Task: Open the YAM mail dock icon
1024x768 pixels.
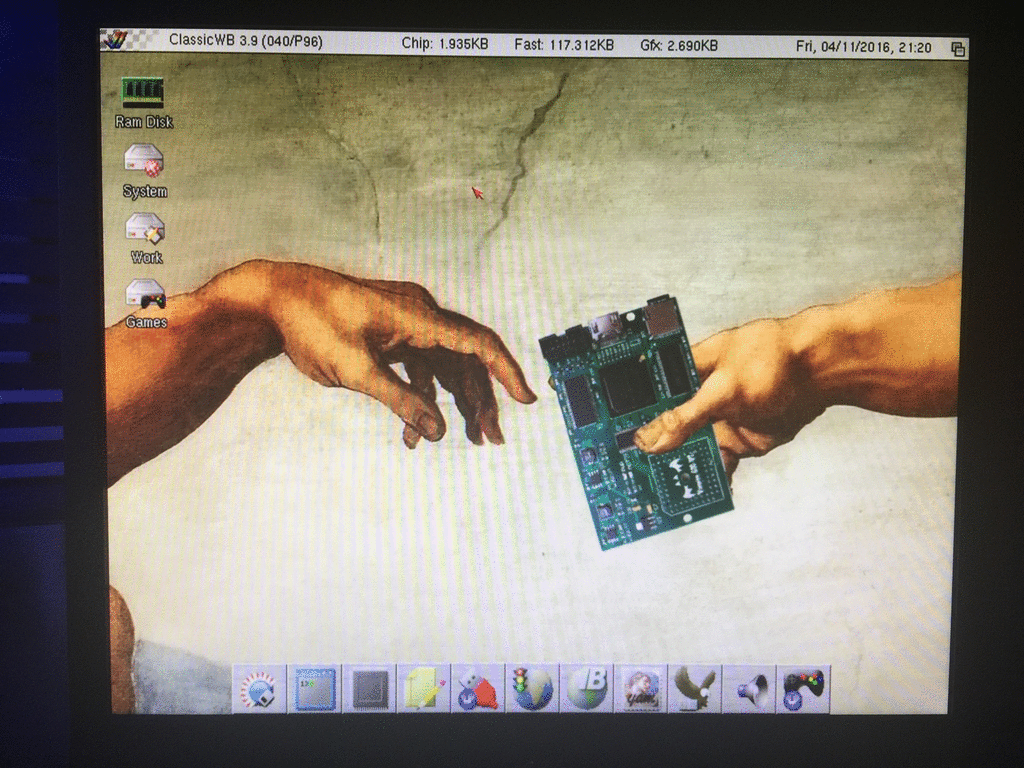Action: coord(641,689)
